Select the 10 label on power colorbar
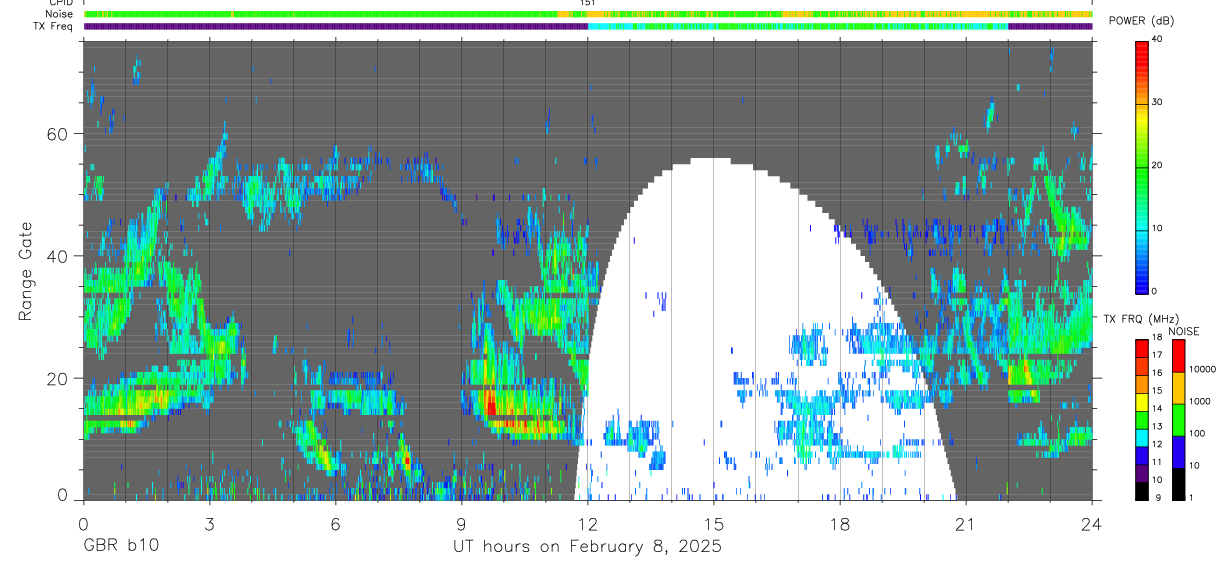 1158,228
